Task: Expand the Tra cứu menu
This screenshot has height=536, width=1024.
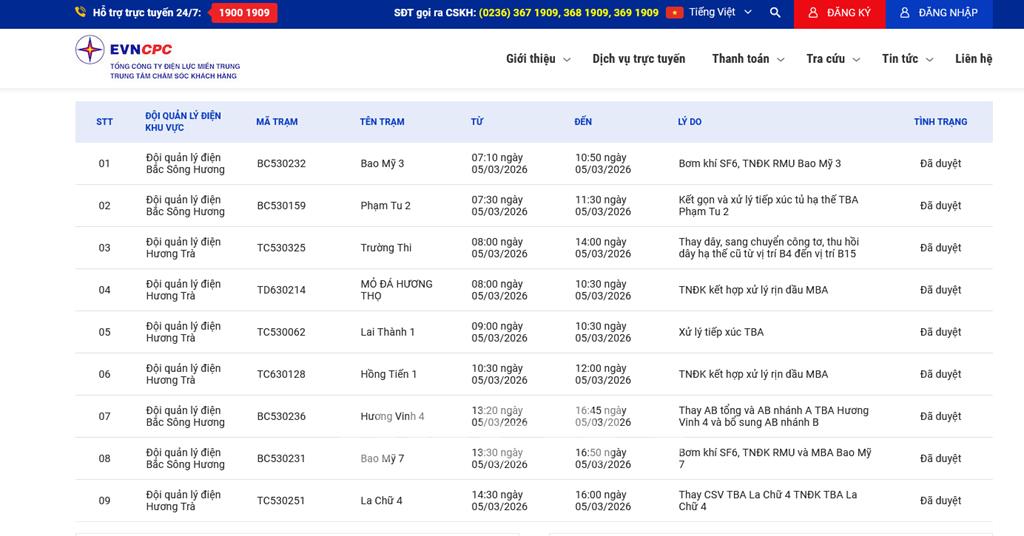Action: [833, 59]
